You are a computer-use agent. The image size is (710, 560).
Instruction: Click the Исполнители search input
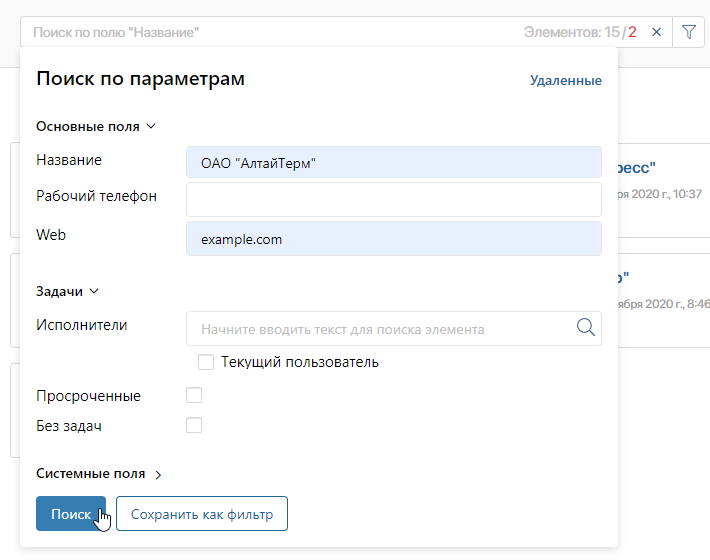point(393,329)
